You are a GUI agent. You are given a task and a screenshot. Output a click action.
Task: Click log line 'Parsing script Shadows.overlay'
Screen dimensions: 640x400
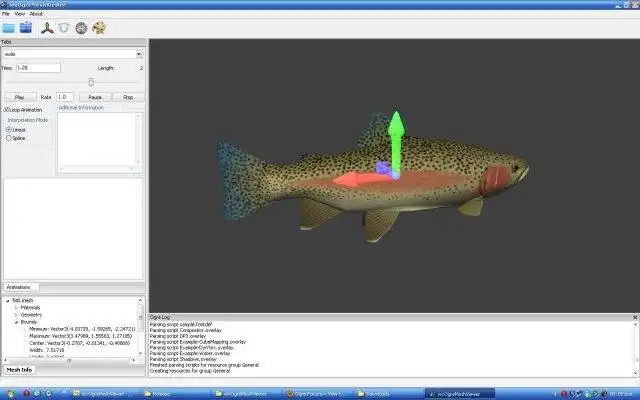[183, 359]
